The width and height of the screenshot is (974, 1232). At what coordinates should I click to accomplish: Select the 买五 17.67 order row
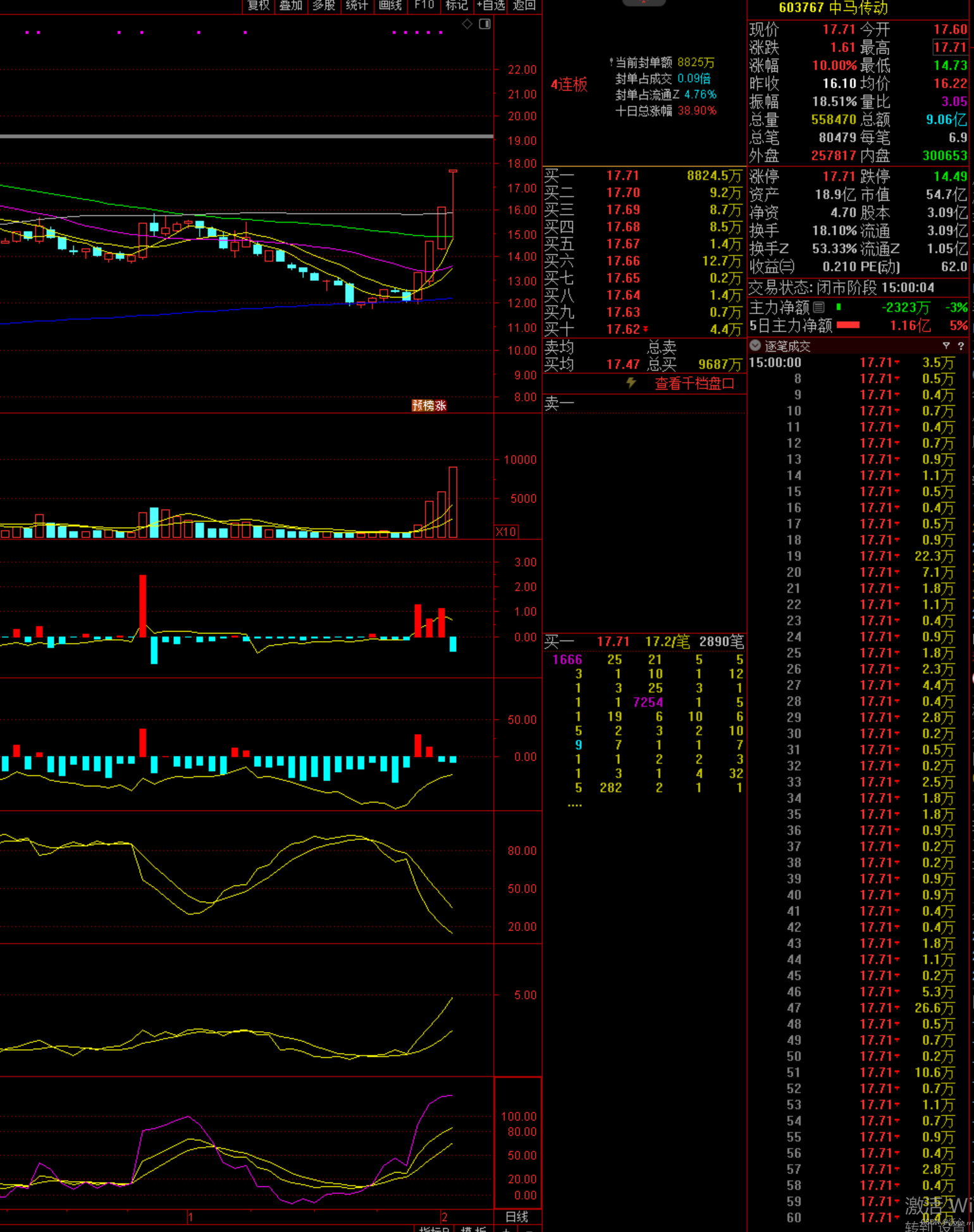tap(644, 244)
